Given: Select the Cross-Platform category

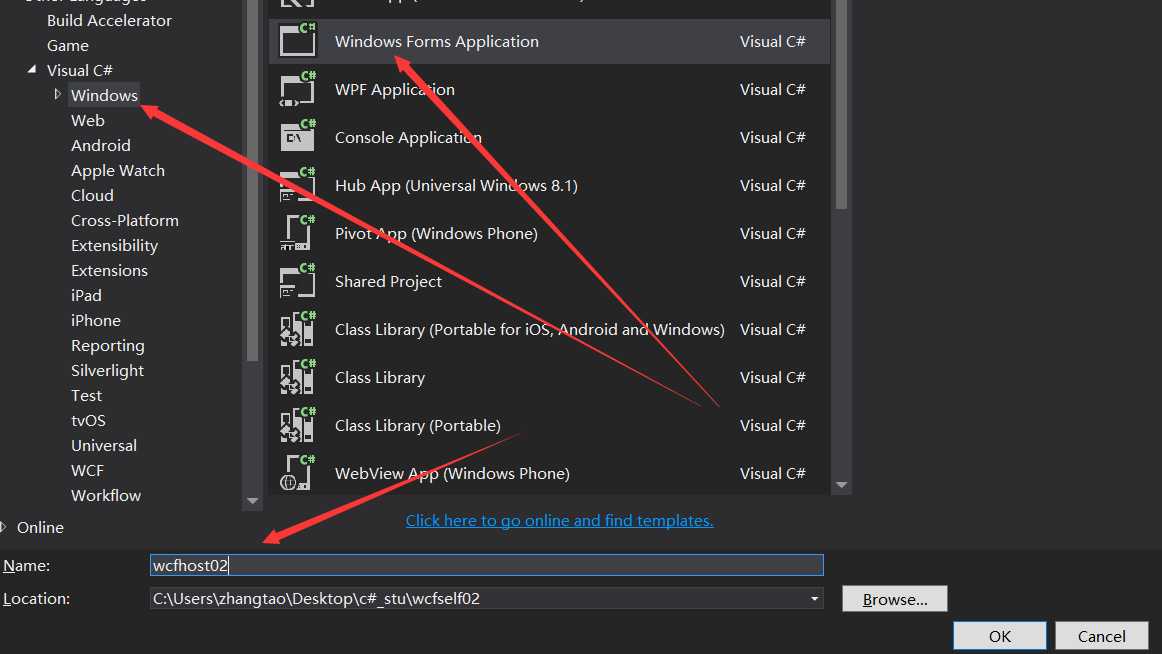Looking at the screenshot, I should [124, 221].
